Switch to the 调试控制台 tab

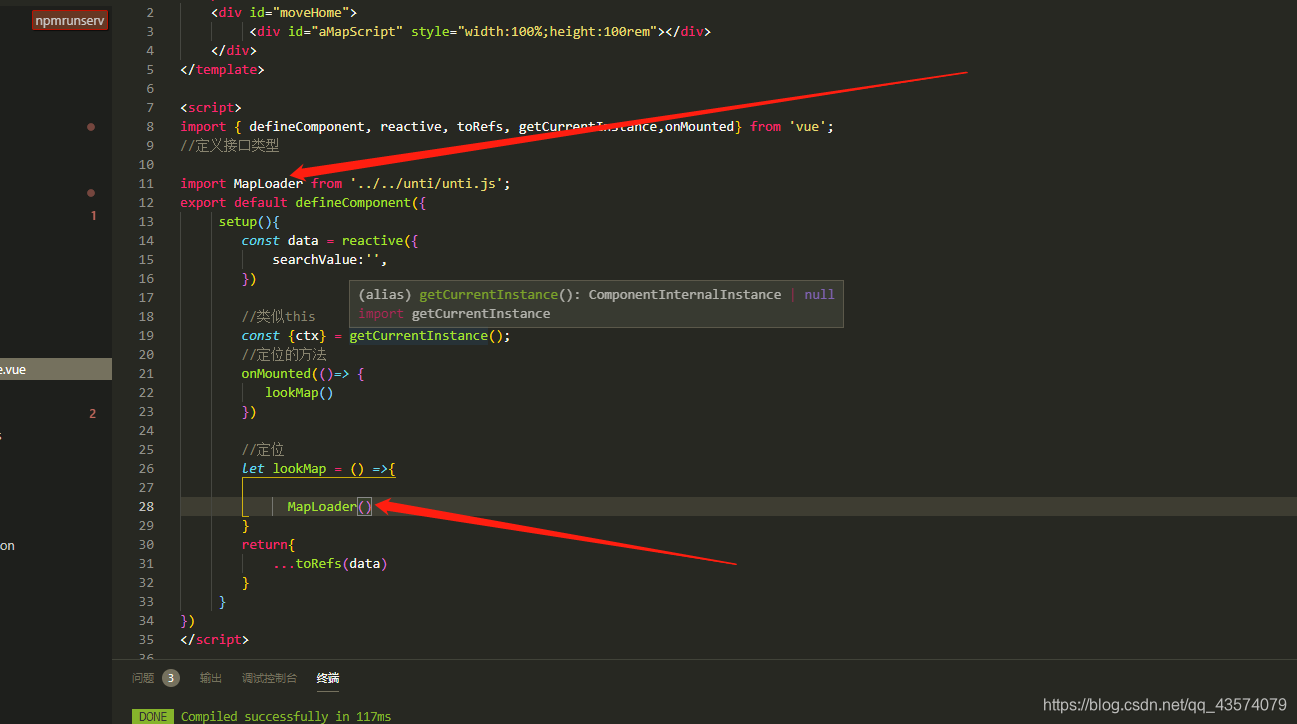269,678
